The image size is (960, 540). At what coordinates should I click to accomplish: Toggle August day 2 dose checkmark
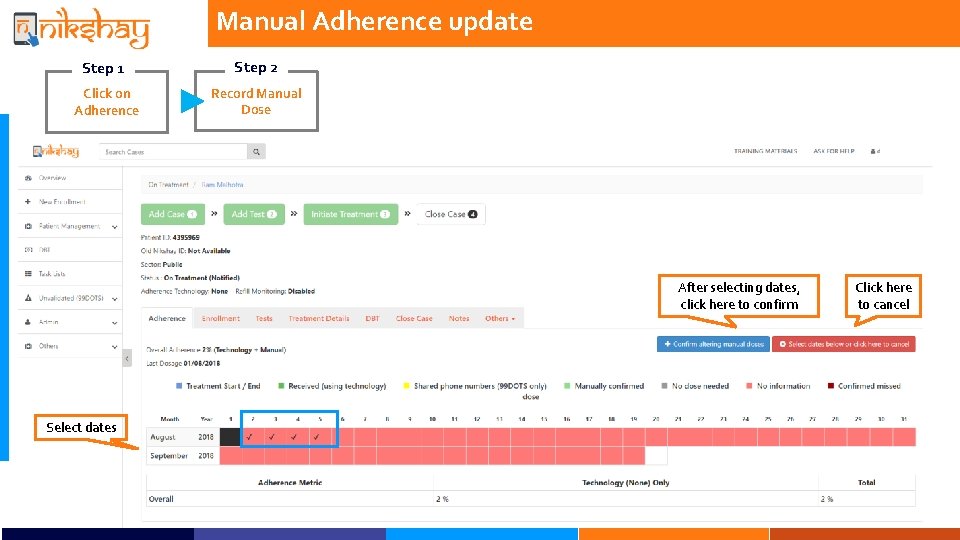[x=249, y=437]
